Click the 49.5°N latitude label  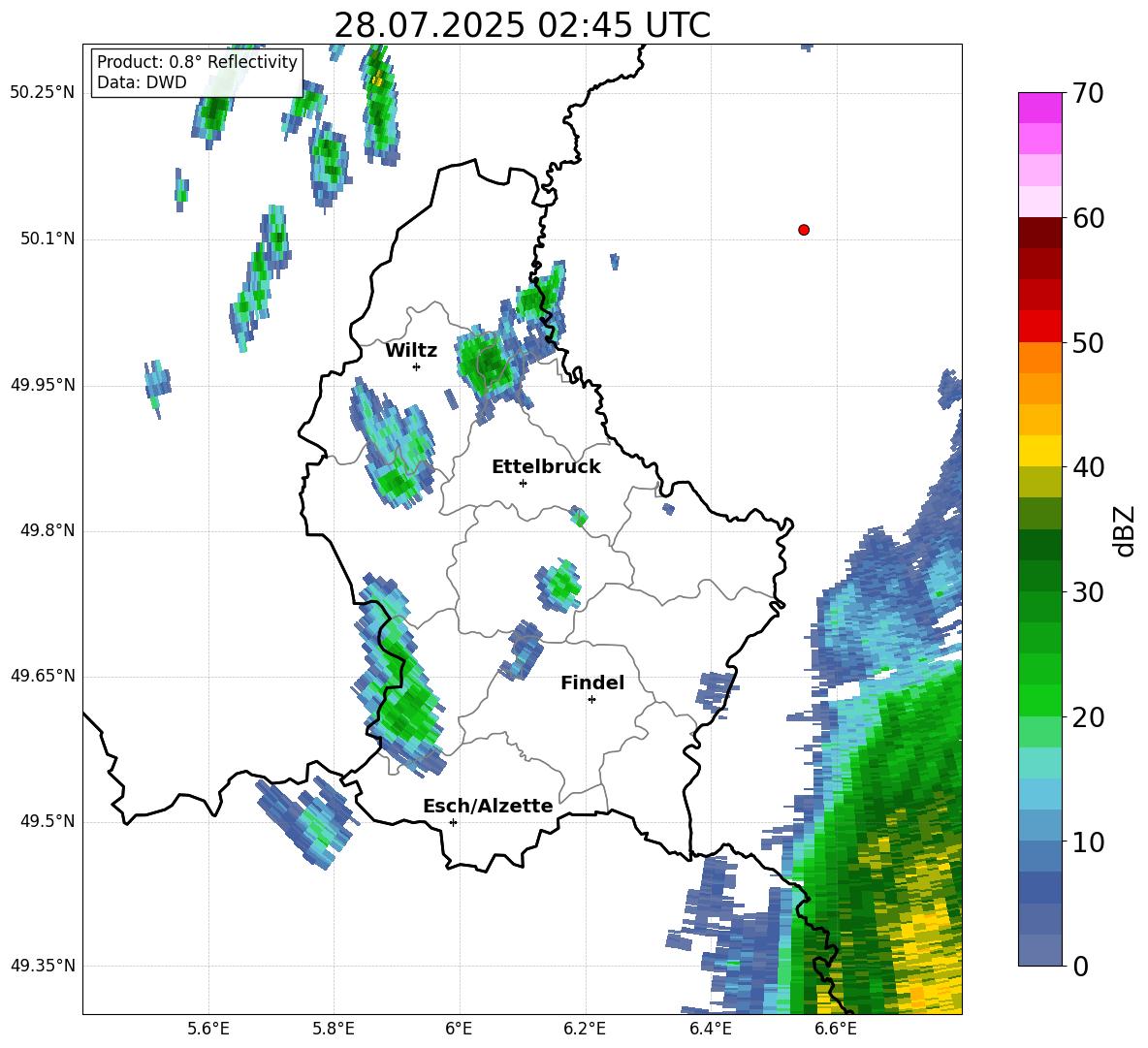click(x=48, y=821)
